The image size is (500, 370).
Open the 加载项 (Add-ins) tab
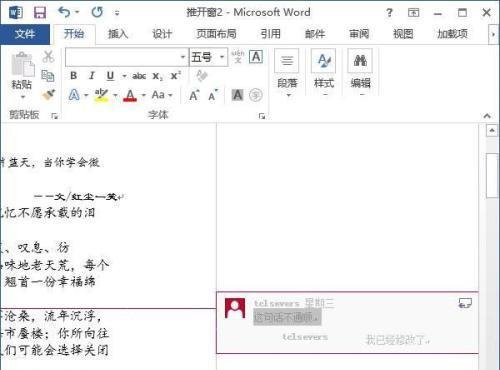click(x=452, y=34)
